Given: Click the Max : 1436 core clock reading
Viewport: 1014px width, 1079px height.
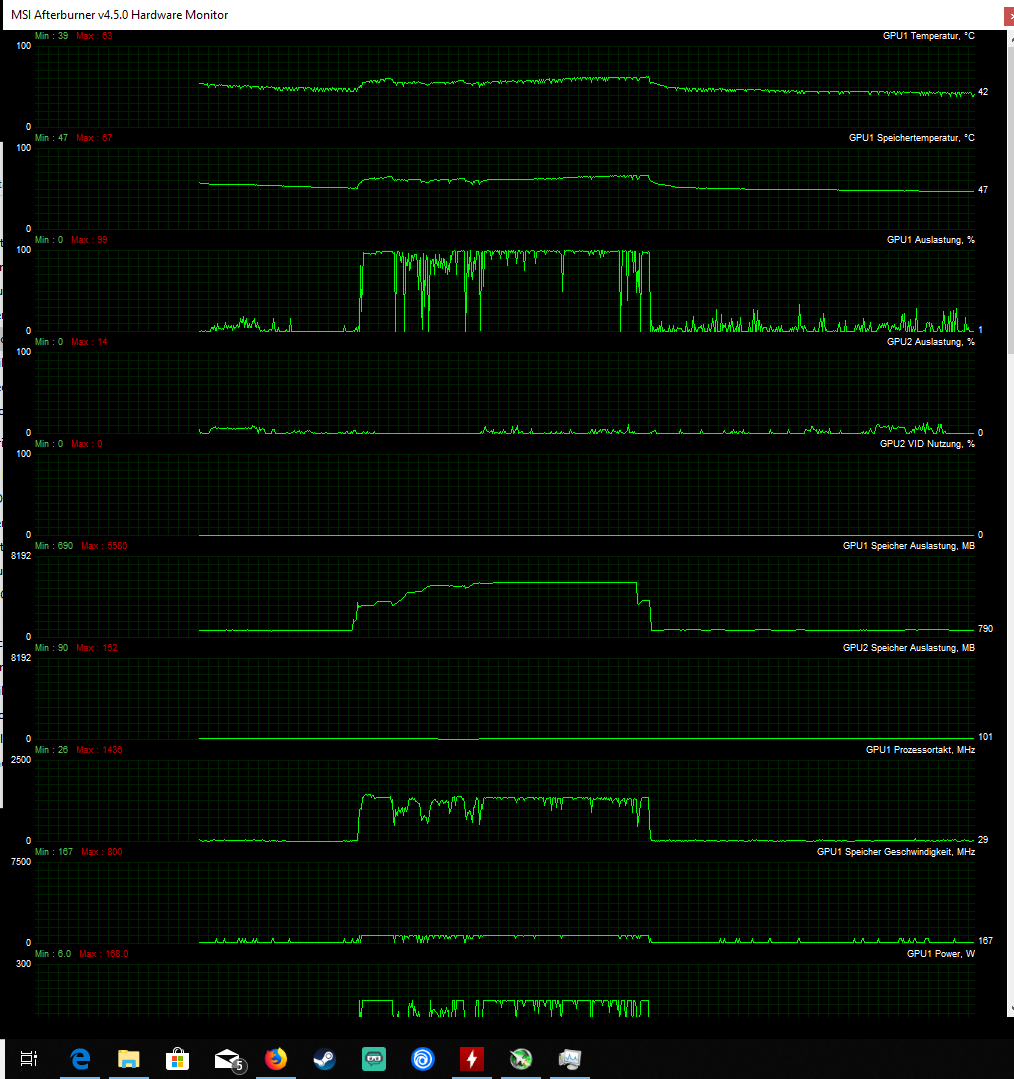Looking at the screenshot, I should pyautogui.click(x=99, y=749).
